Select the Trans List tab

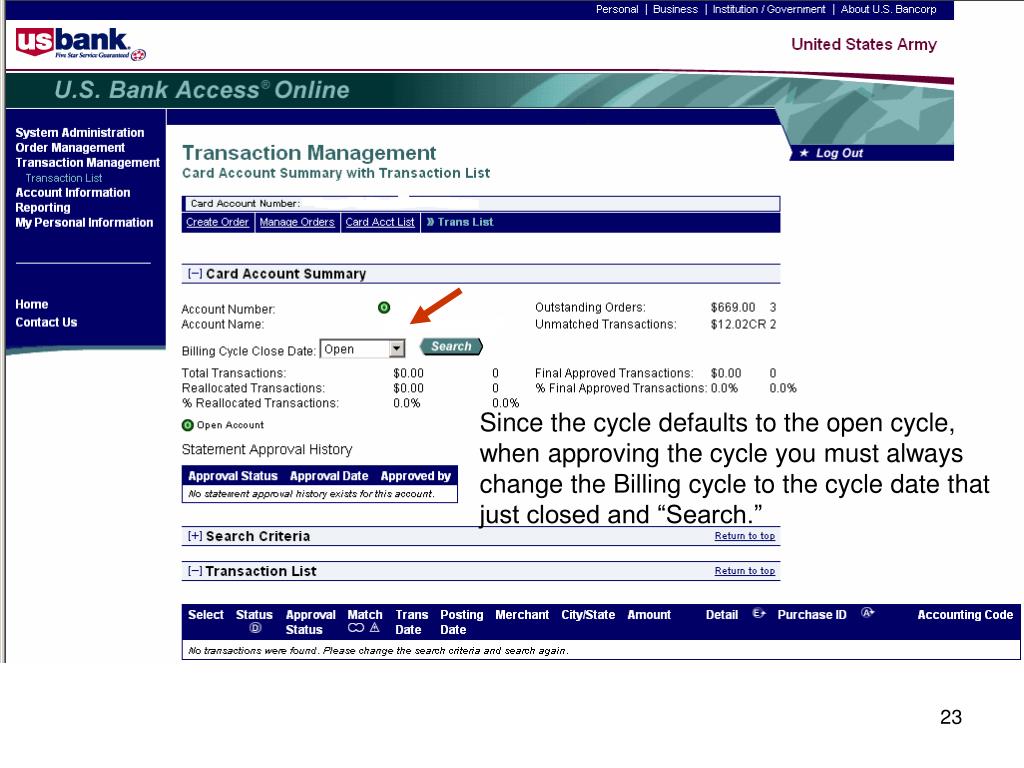tap(460, 222)
